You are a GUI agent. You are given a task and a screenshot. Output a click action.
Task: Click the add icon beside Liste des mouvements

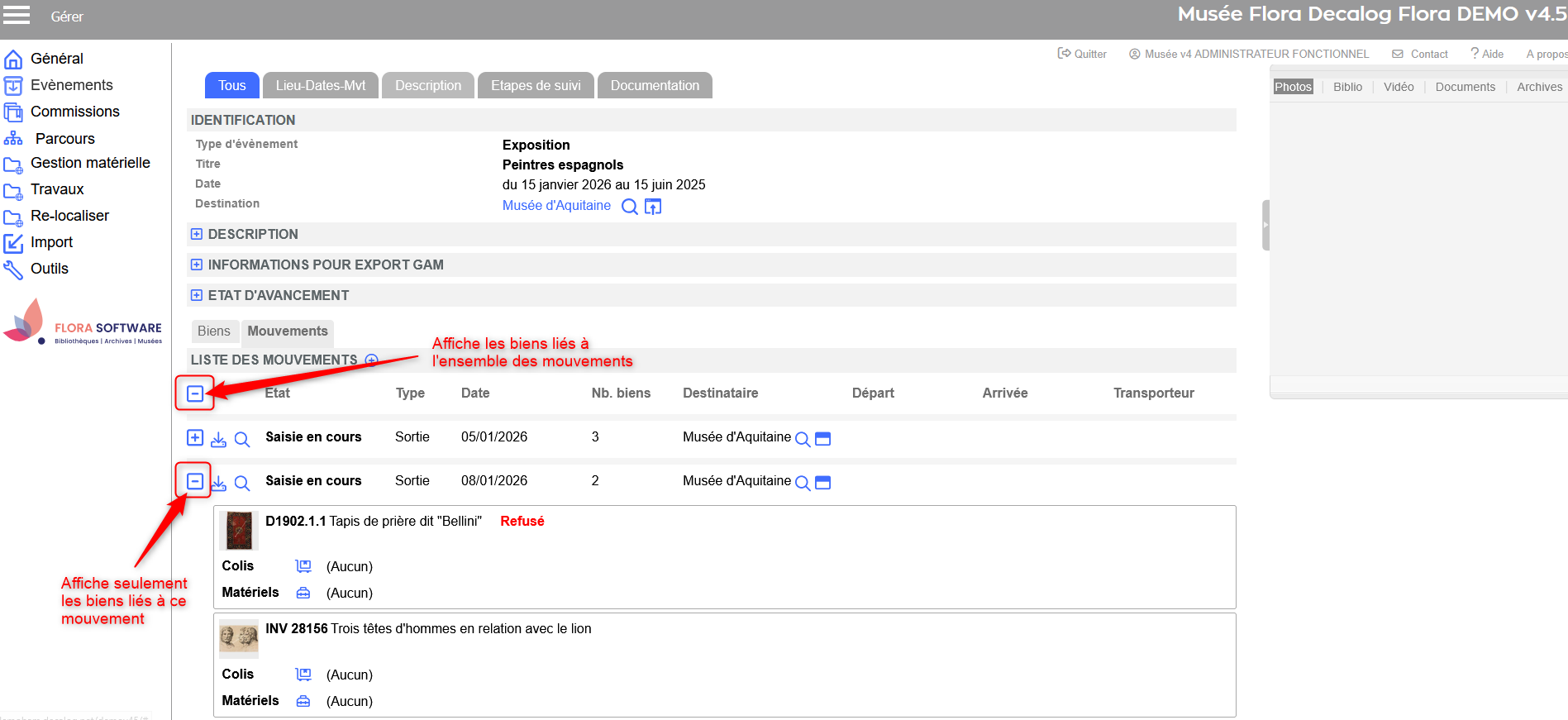click(x=372, y=360)
